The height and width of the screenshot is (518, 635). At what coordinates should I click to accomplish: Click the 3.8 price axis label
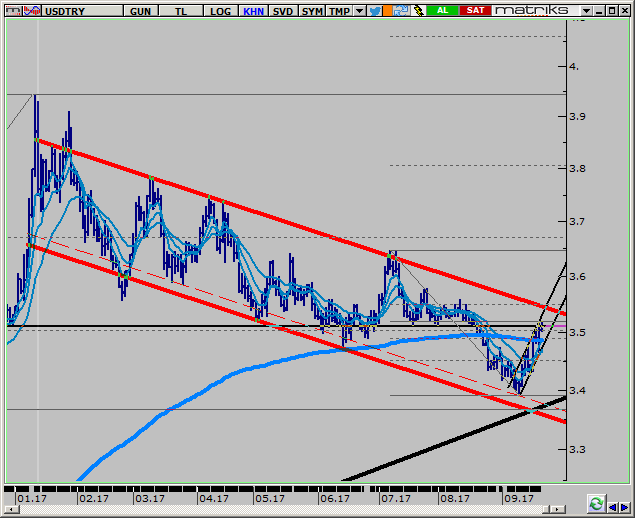tap(577, 168)
